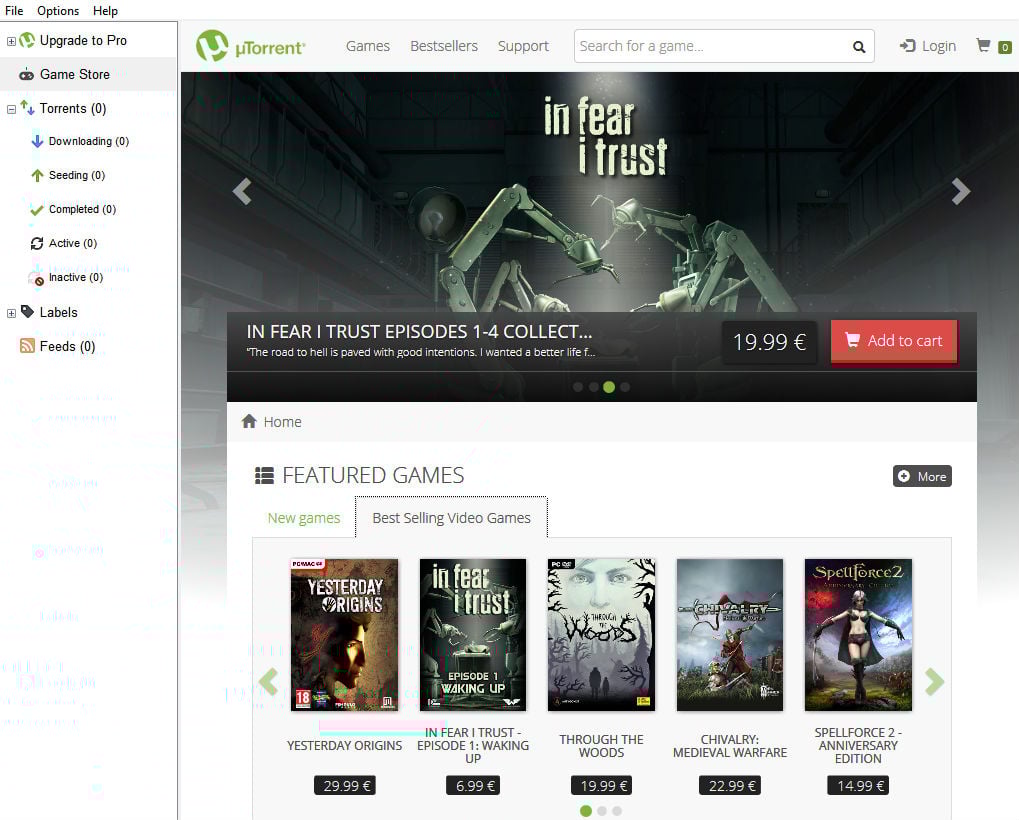
Task: Open the Support store page
Action: [523, 46]
